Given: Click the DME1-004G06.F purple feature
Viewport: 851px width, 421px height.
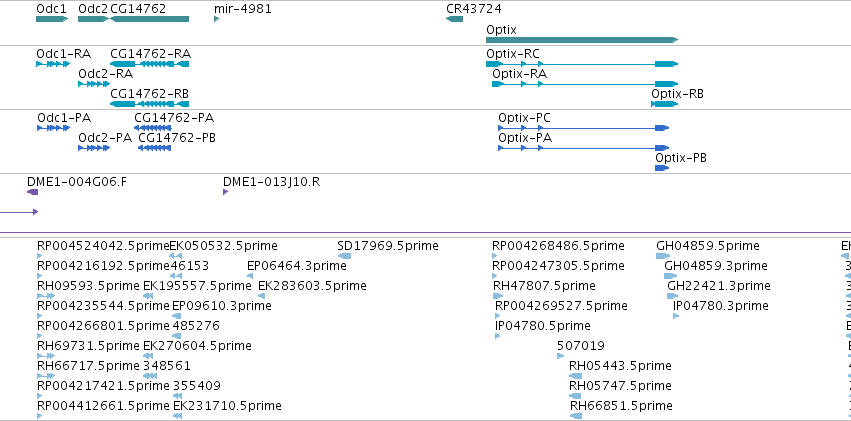Looking at the screenshot, I should pyautogui.click(x=33, y=192).
